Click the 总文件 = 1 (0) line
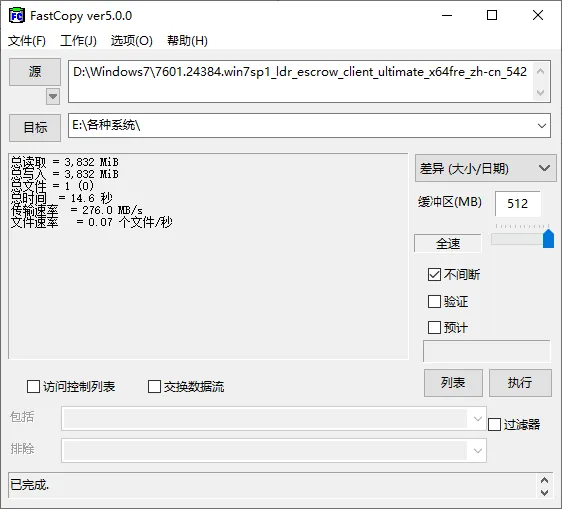The height and width of the screenshot is (509, 562). point(52,186)
